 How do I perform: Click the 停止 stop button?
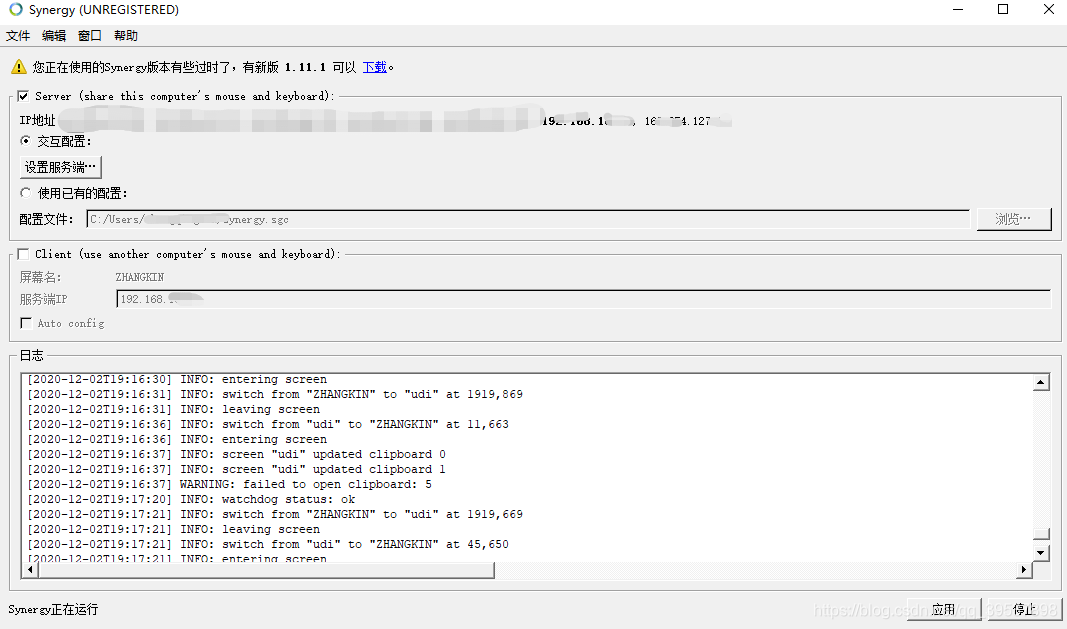(1024, 609)
